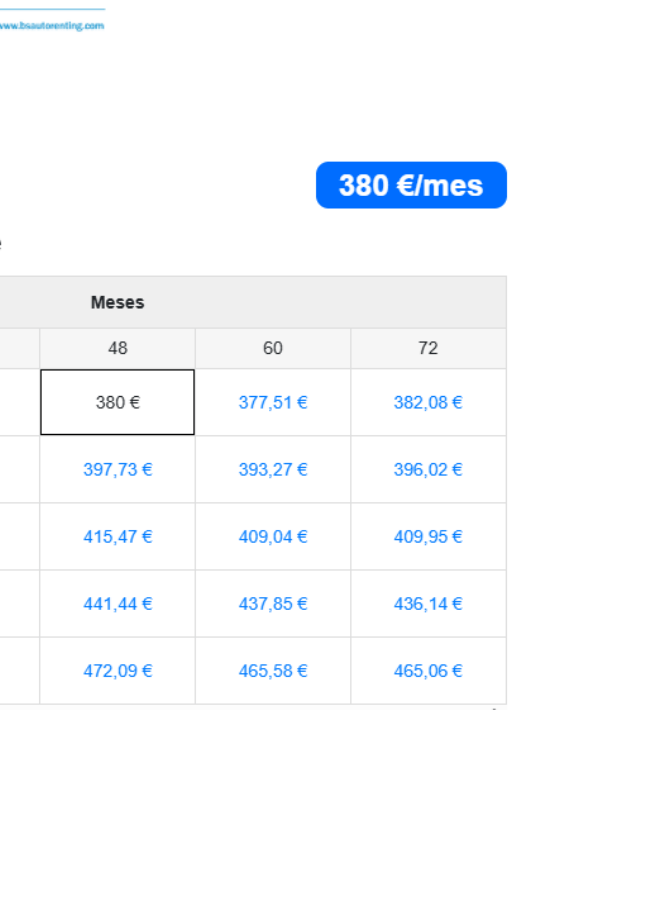Open the www.bsautorenting.com link
The image size is (652, 921).
click(x=52, y=25)
